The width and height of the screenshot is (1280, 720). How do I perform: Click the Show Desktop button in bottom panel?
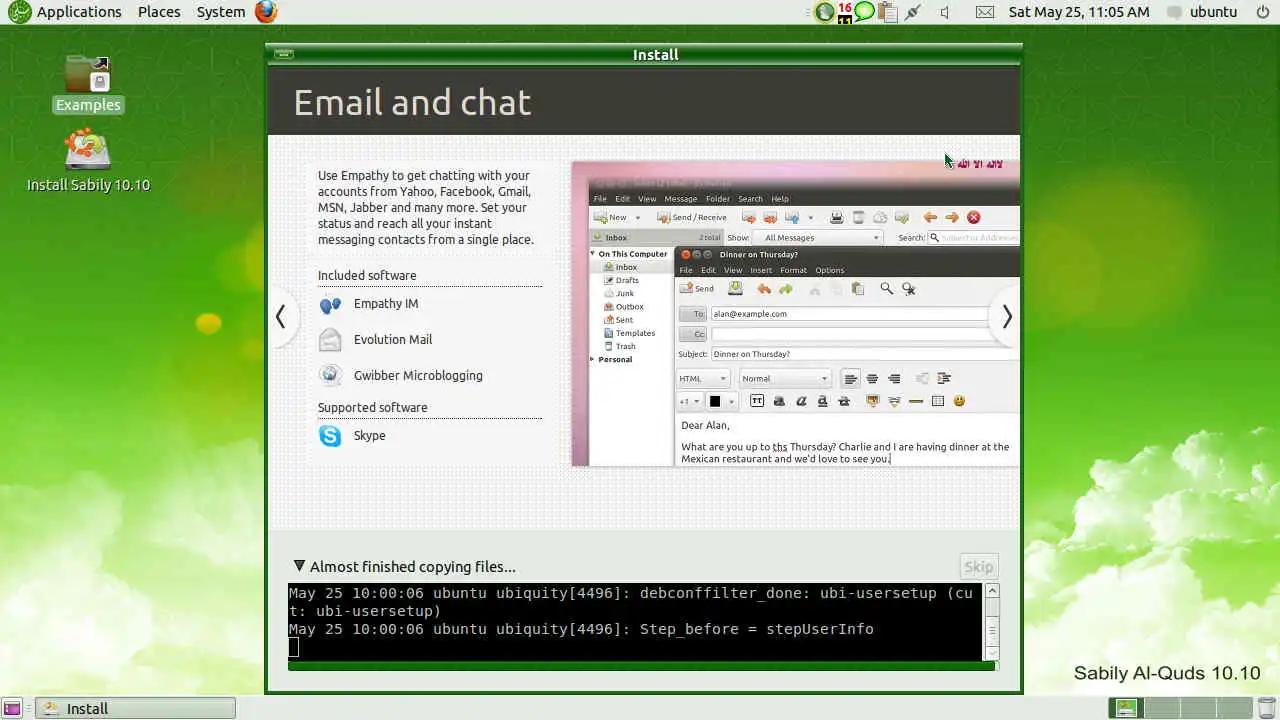click(12, 709)
